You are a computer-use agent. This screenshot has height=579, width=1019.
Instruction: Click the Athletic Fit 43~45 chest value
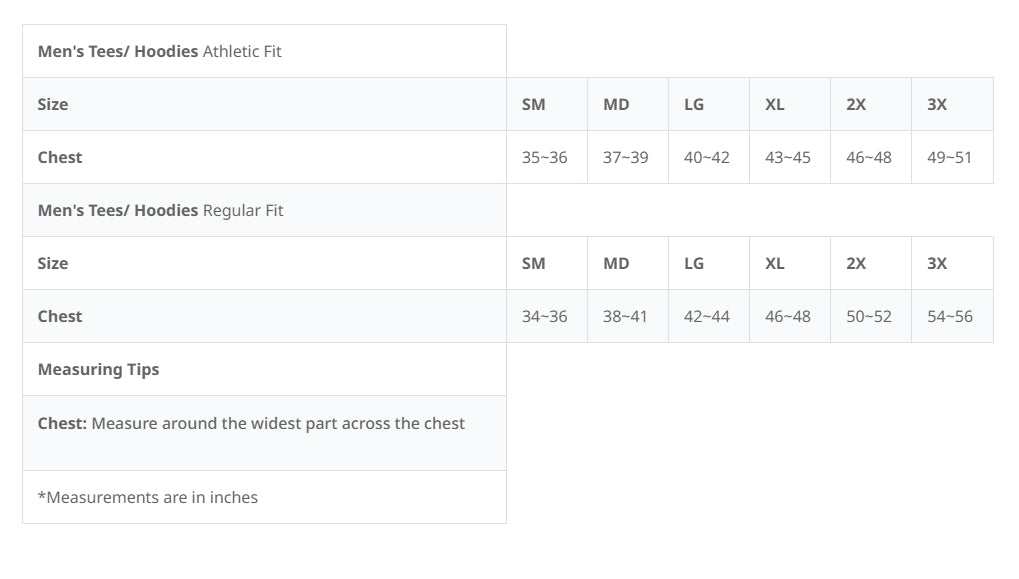coord(788,157)
